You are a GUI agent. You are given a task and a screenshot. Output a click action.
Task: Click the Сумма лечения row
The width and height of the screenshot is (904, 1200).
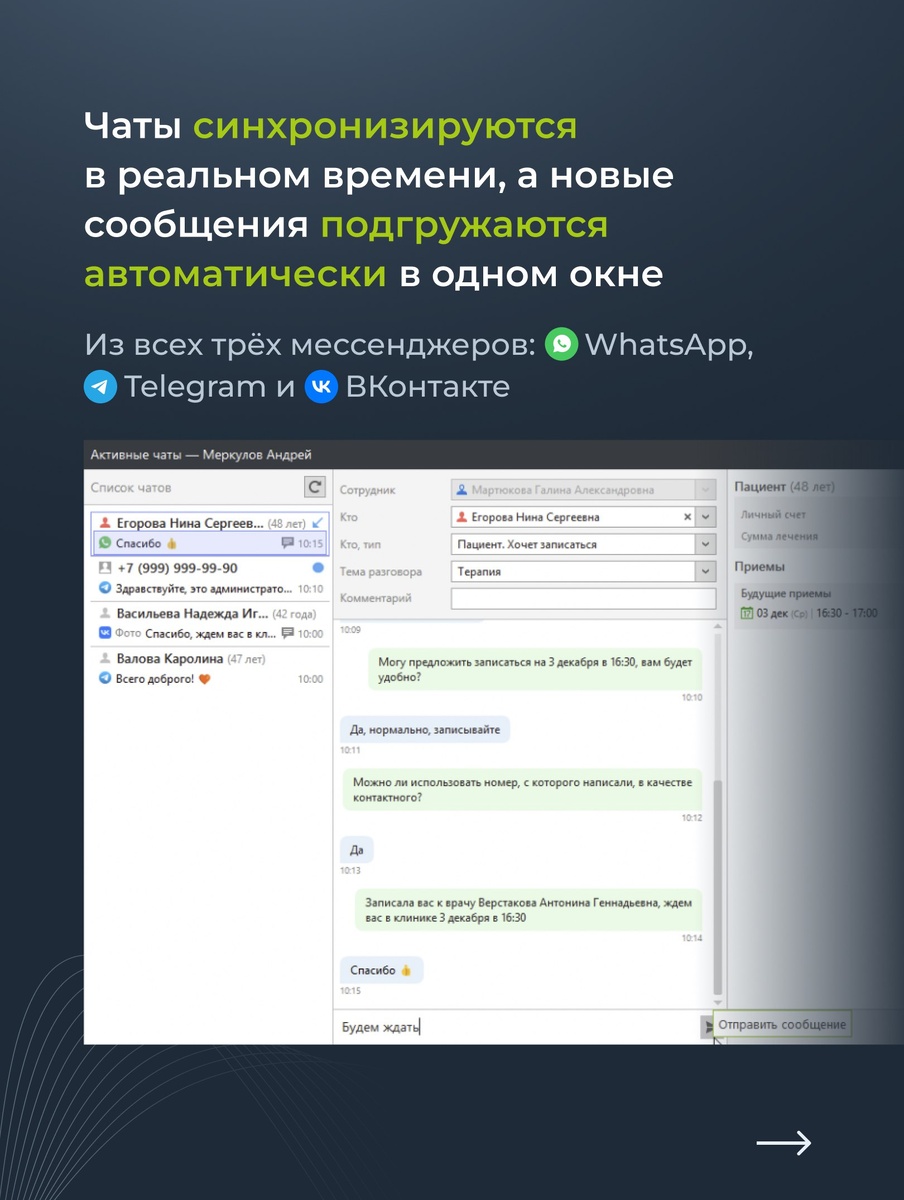(779, 537)
